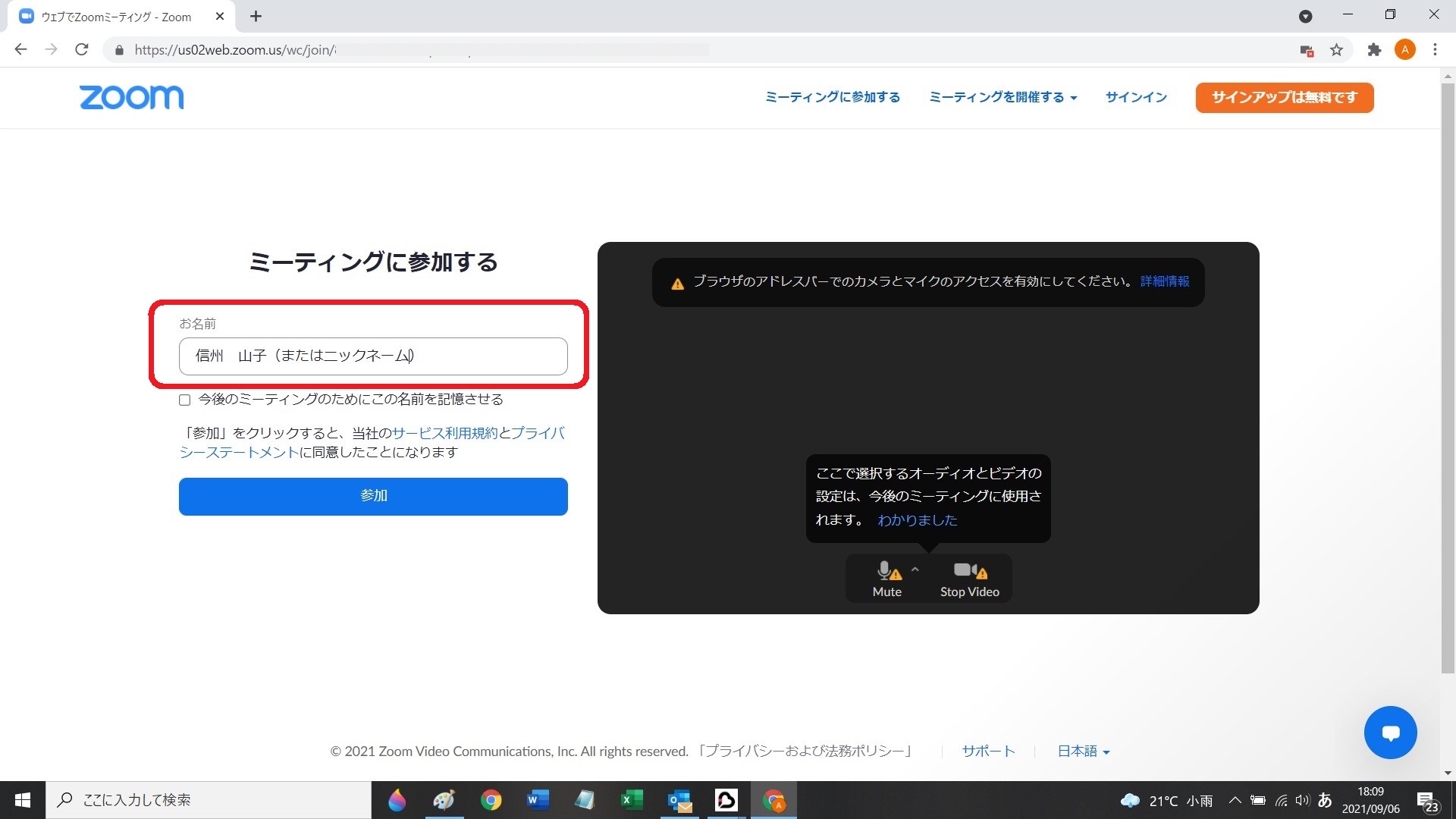Click the tab search arrow in the title bar
The image size is (1456, 819).
pos(1305,16)
